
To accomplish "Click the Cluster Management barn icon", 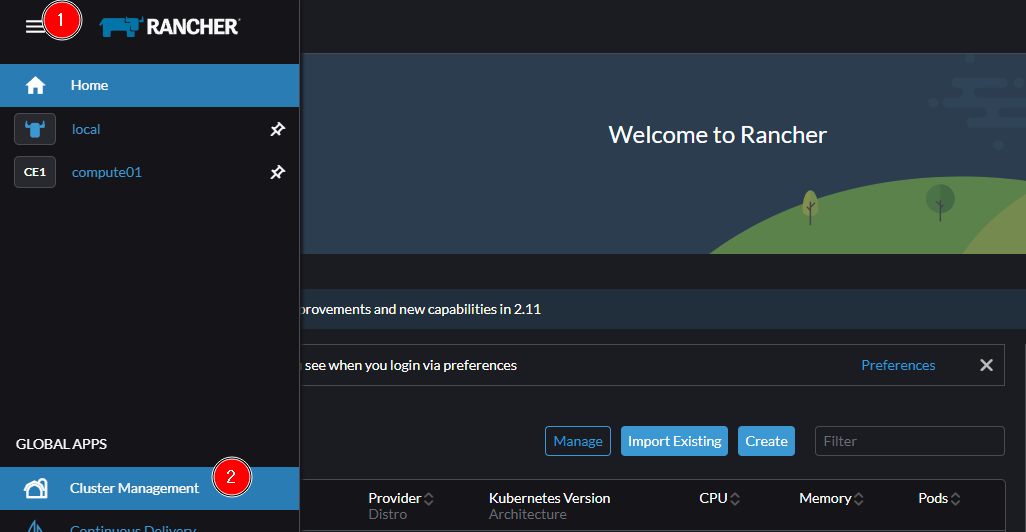I will 35,488.
